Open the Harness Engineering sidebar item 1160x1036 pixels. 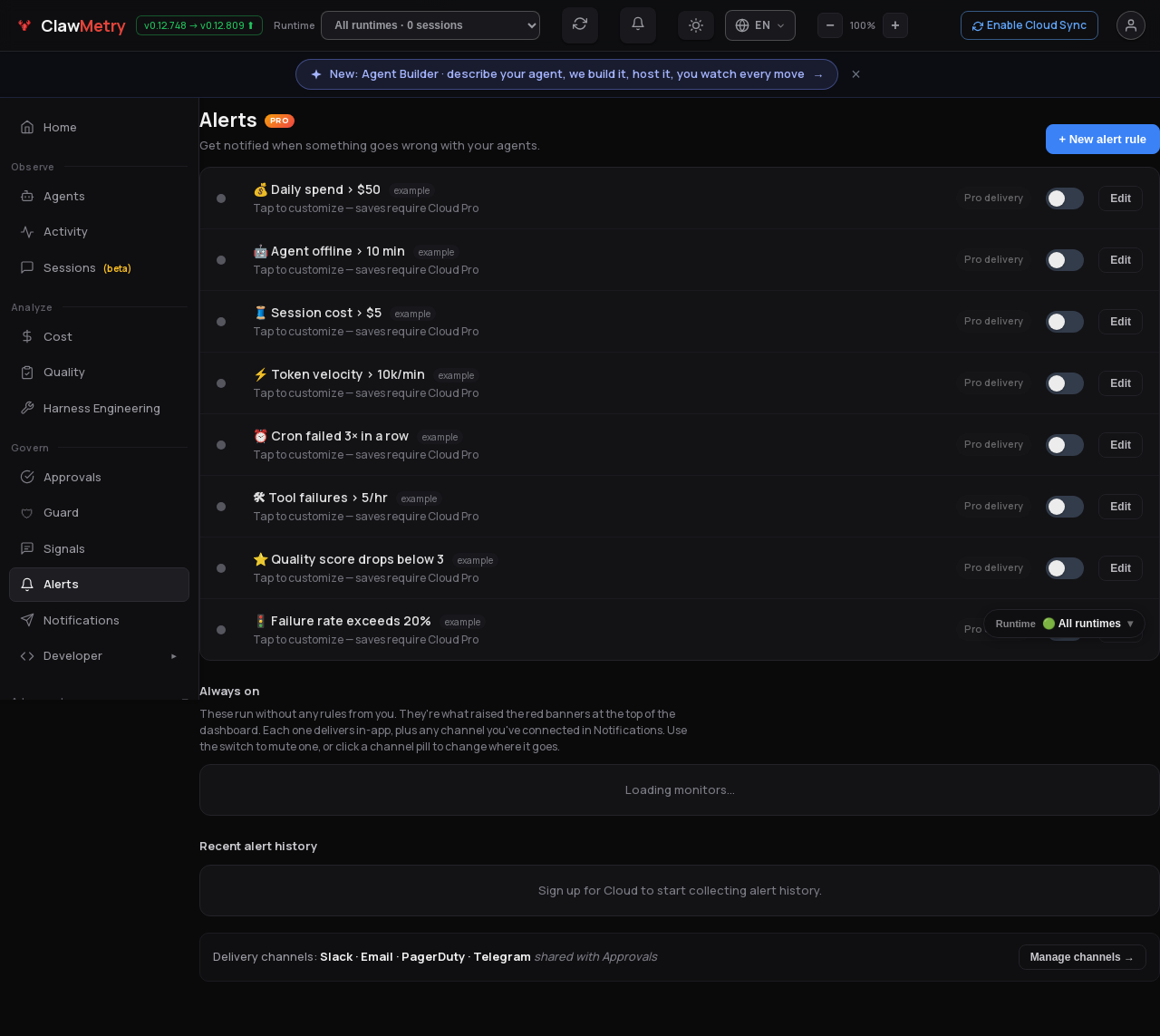(99, 409)
